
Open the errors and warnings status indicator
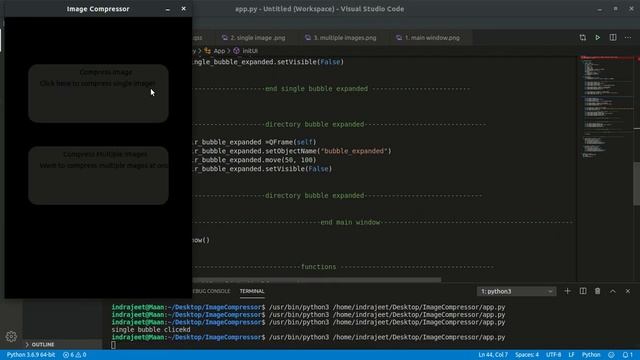tap(75, 355)
